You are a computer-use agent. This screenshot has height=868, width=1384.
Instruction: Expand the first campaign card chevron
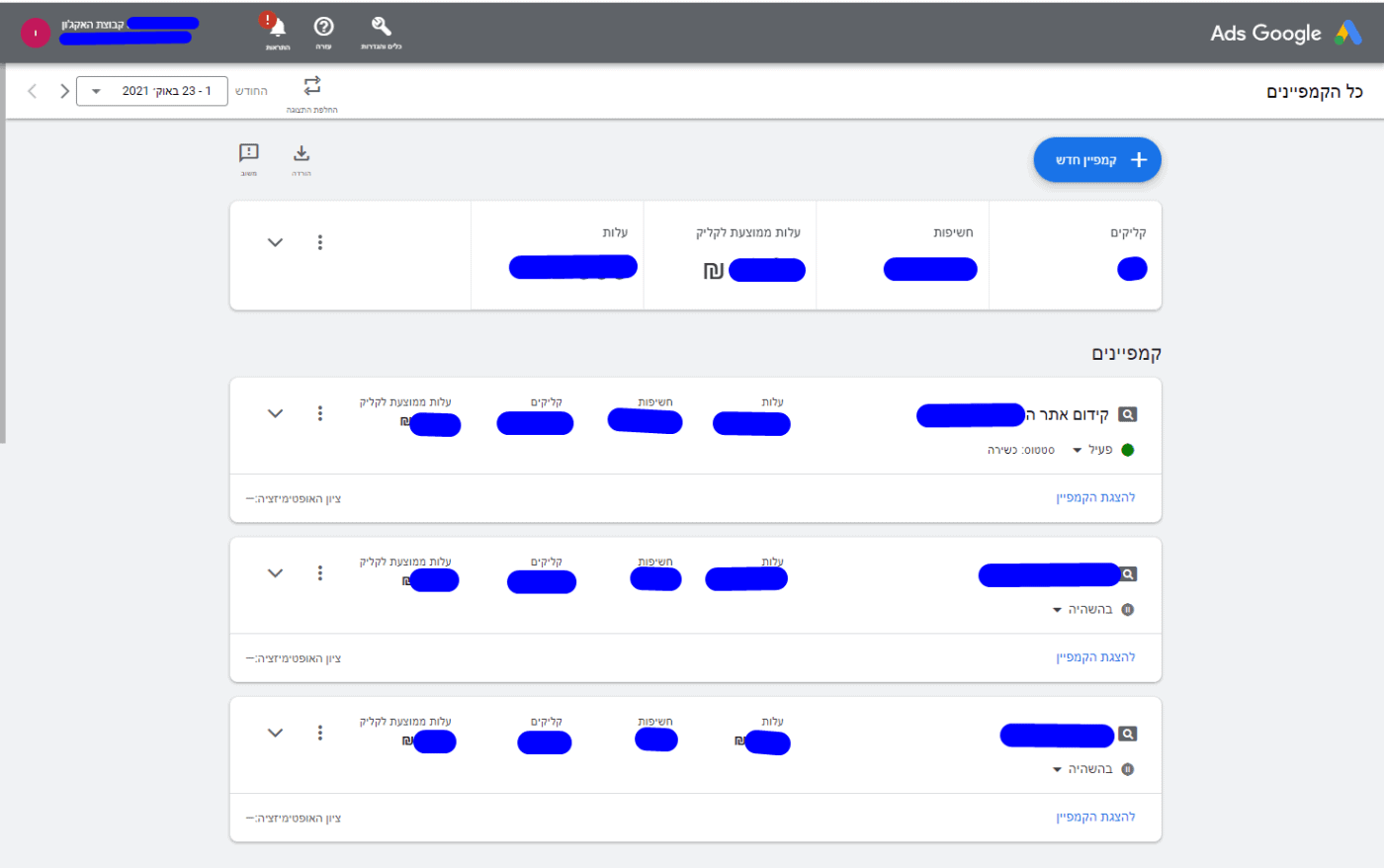point(276,413)
